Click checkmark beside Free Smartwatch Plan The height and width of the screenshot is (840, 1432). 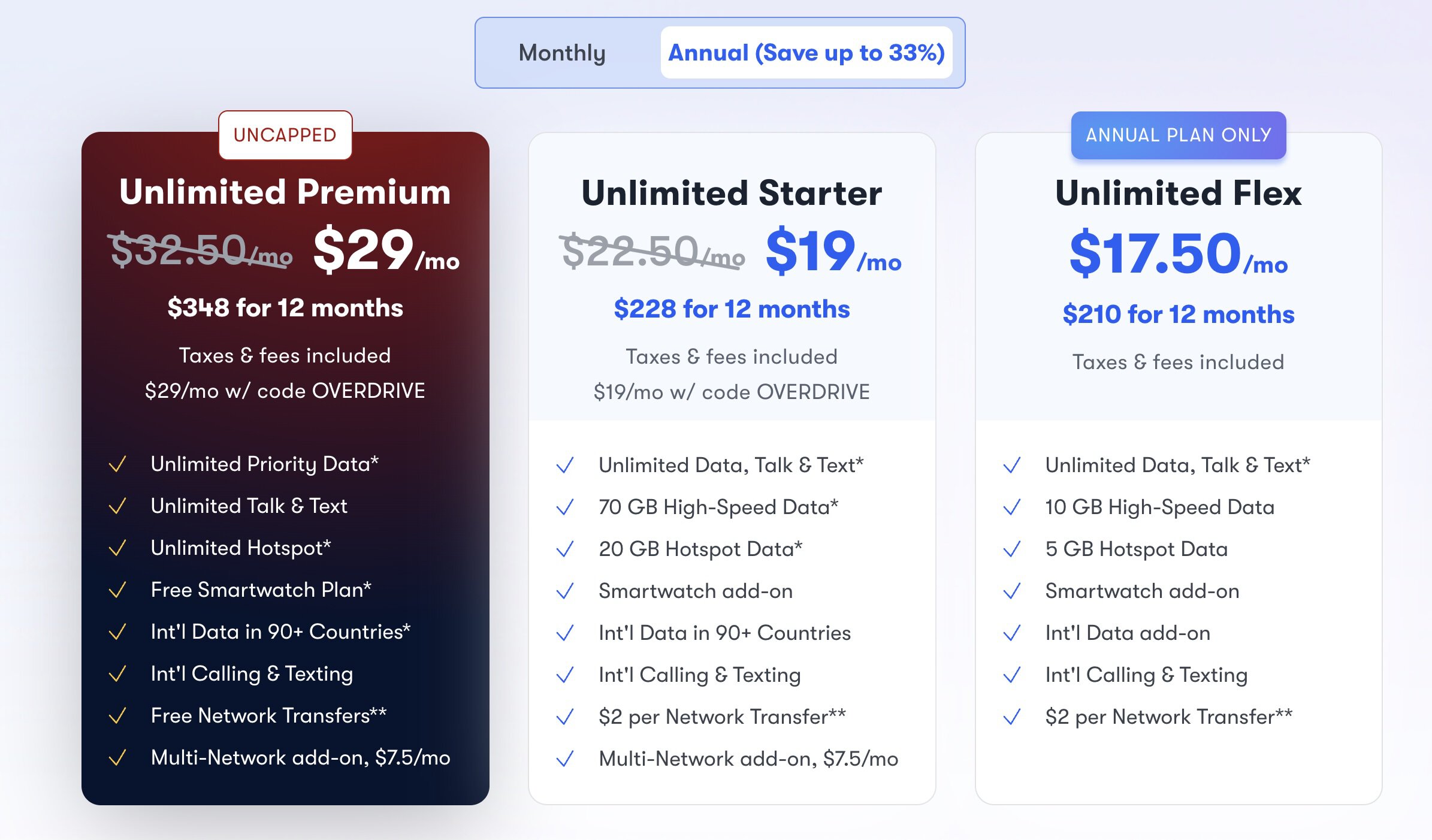point(117,590)
